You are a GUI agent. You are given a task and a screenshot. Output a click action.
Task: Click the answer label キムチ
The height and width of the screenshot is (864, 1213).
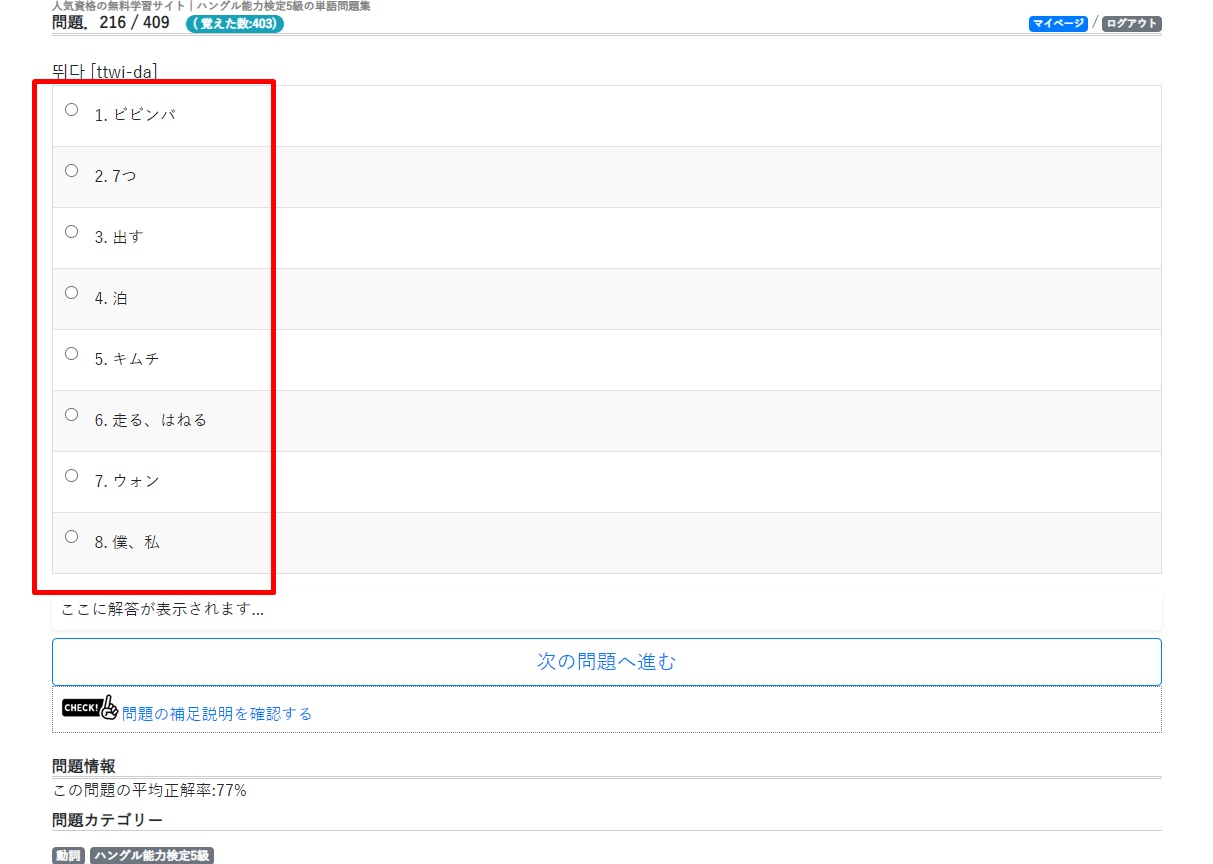pos(136,360)
